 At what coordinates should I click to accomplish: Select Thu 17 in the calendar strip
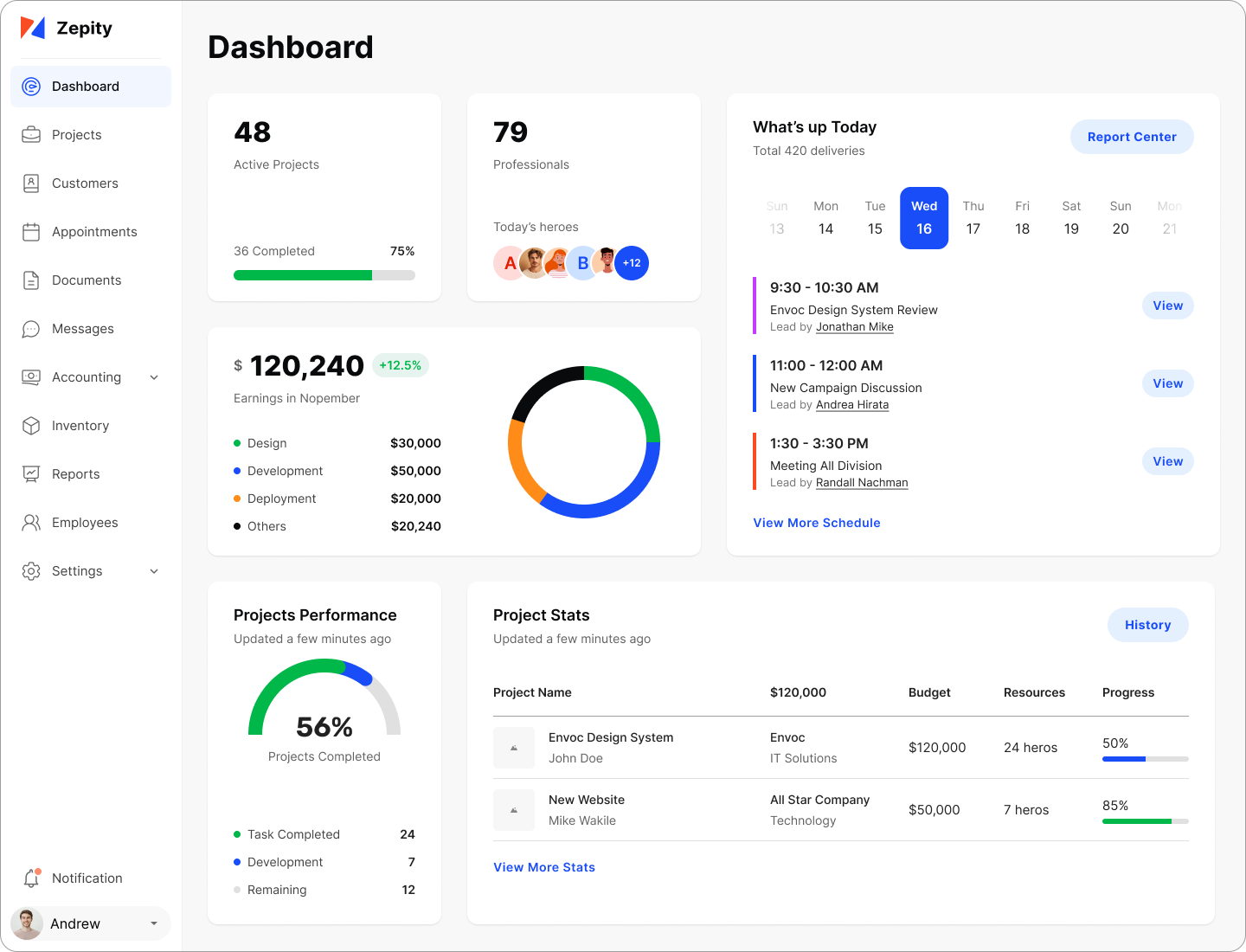(973, 218)
